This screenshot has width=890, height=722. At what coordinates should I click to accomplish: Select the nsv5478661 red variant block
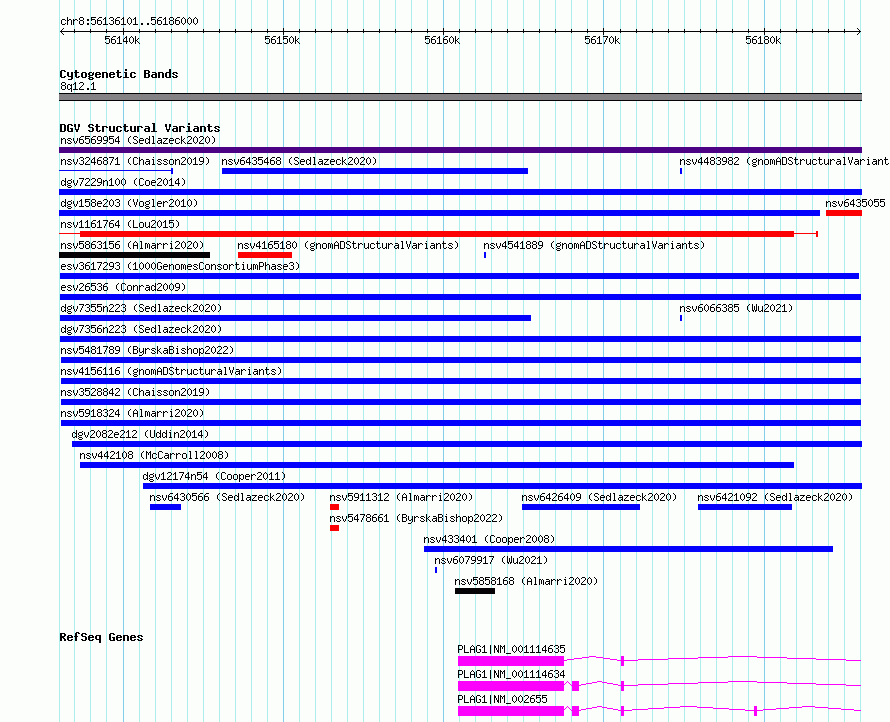(334, 528)
